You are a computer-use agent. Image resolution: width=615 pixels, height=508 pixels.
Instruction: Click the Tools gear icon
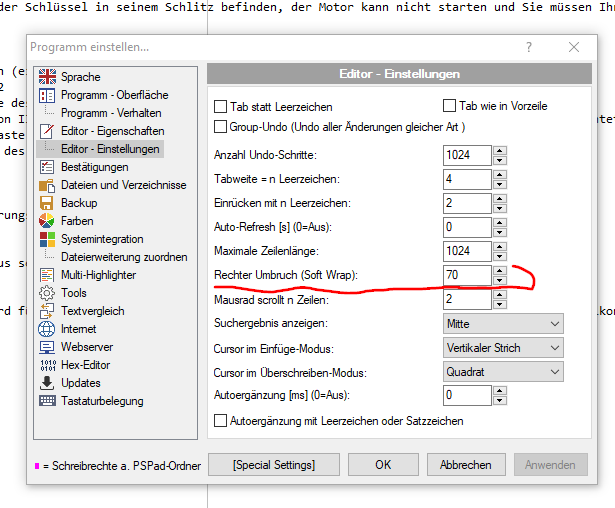click(x=47, y=293)
